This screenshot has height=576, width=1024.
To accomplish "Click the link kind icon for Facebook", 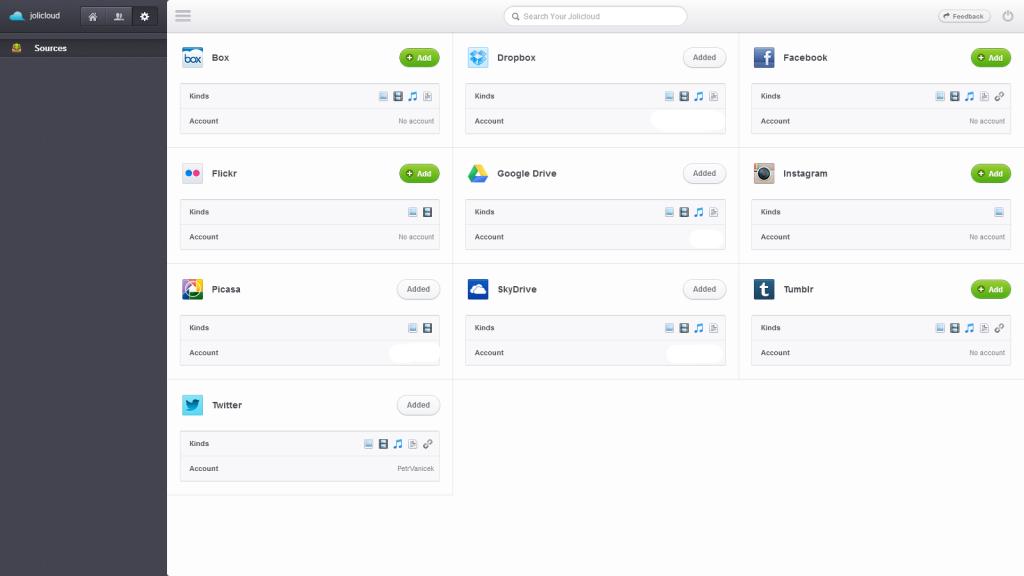I will (x=999, y=96).
